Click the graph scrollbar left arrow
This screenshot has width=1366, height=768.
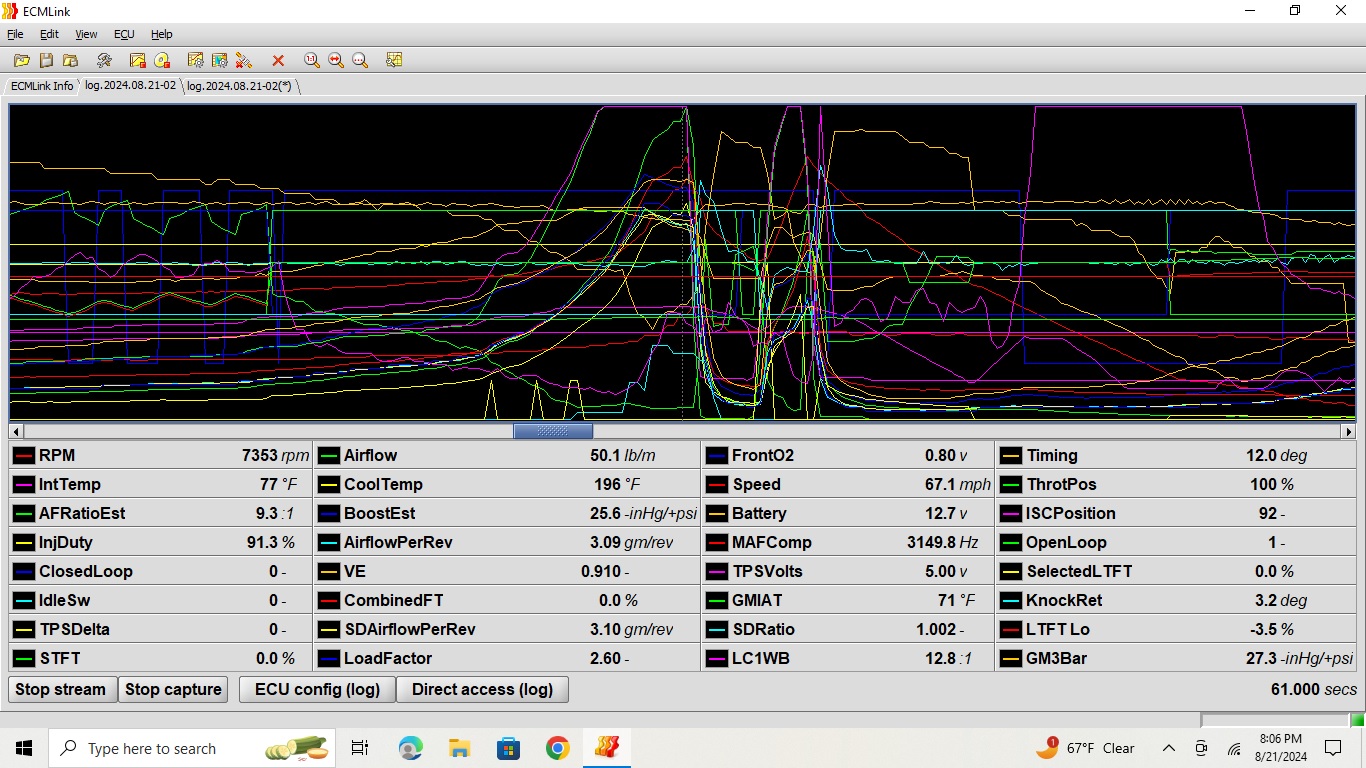pos(17,431)
